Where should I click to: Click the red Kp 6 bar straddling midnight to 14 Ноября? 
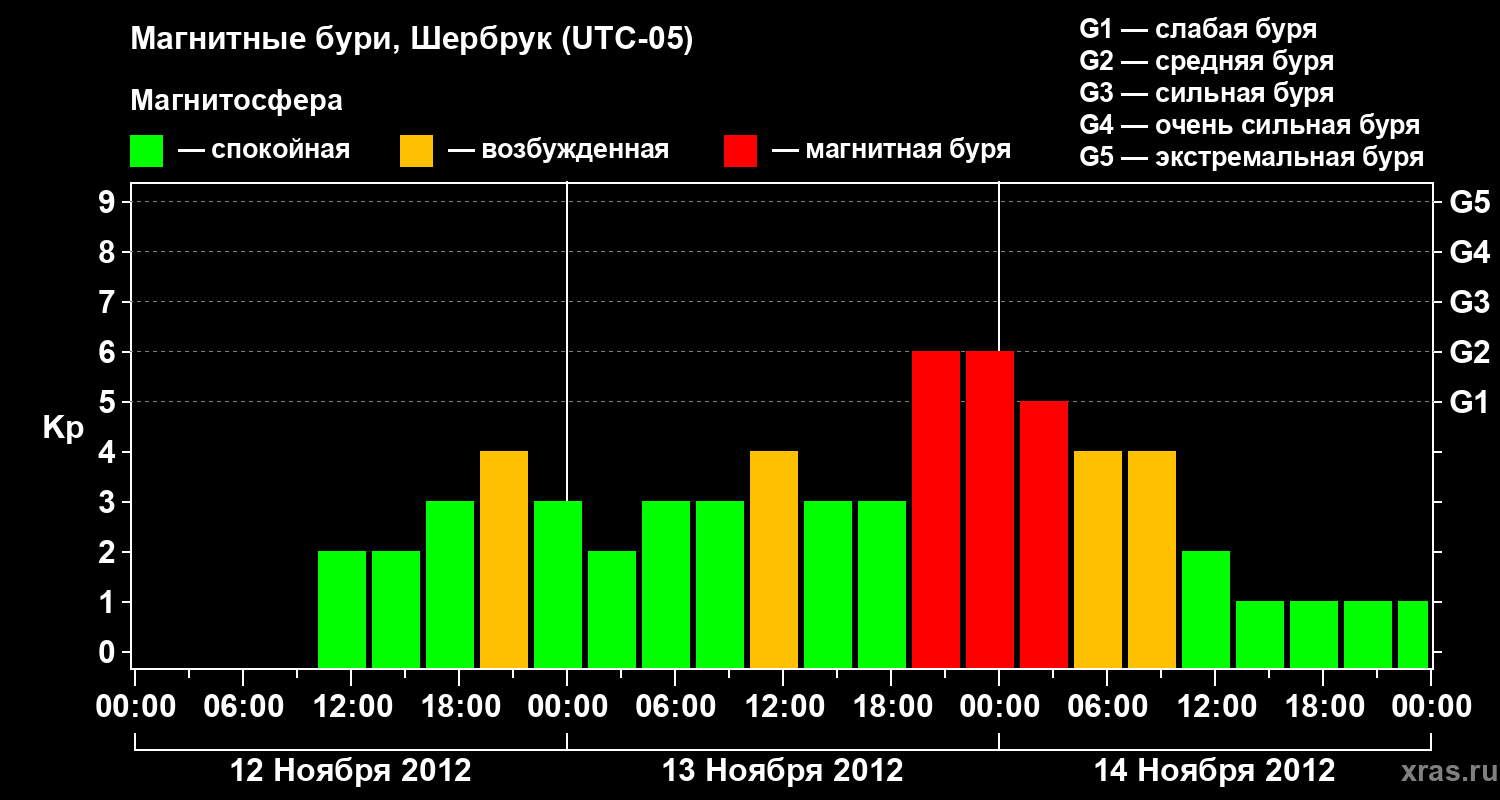click(x=990, y=509)
